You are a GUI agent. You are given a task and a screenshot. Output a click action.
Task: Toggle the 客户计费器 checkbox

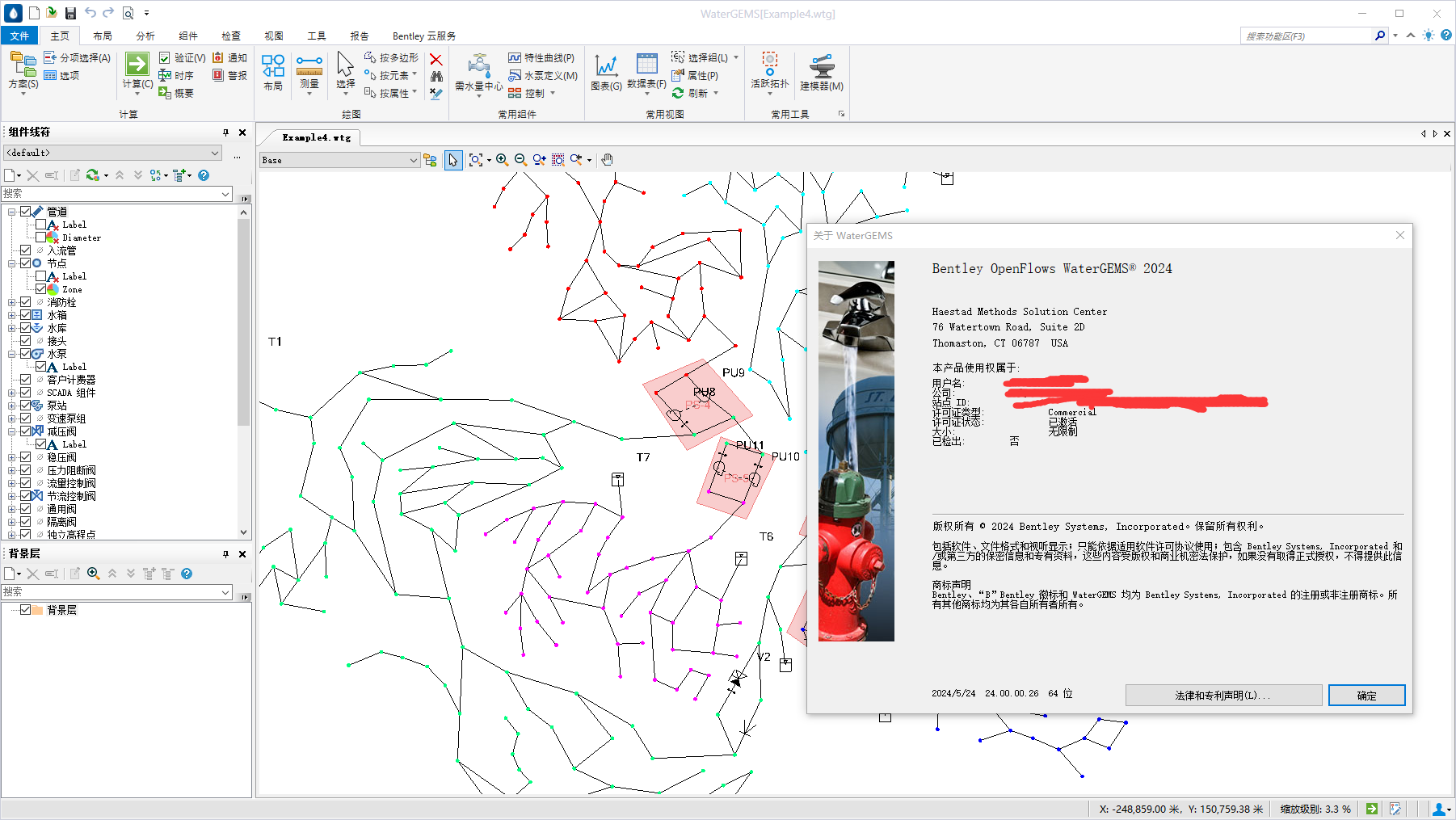pyautogui.click(x=26, y=380)
